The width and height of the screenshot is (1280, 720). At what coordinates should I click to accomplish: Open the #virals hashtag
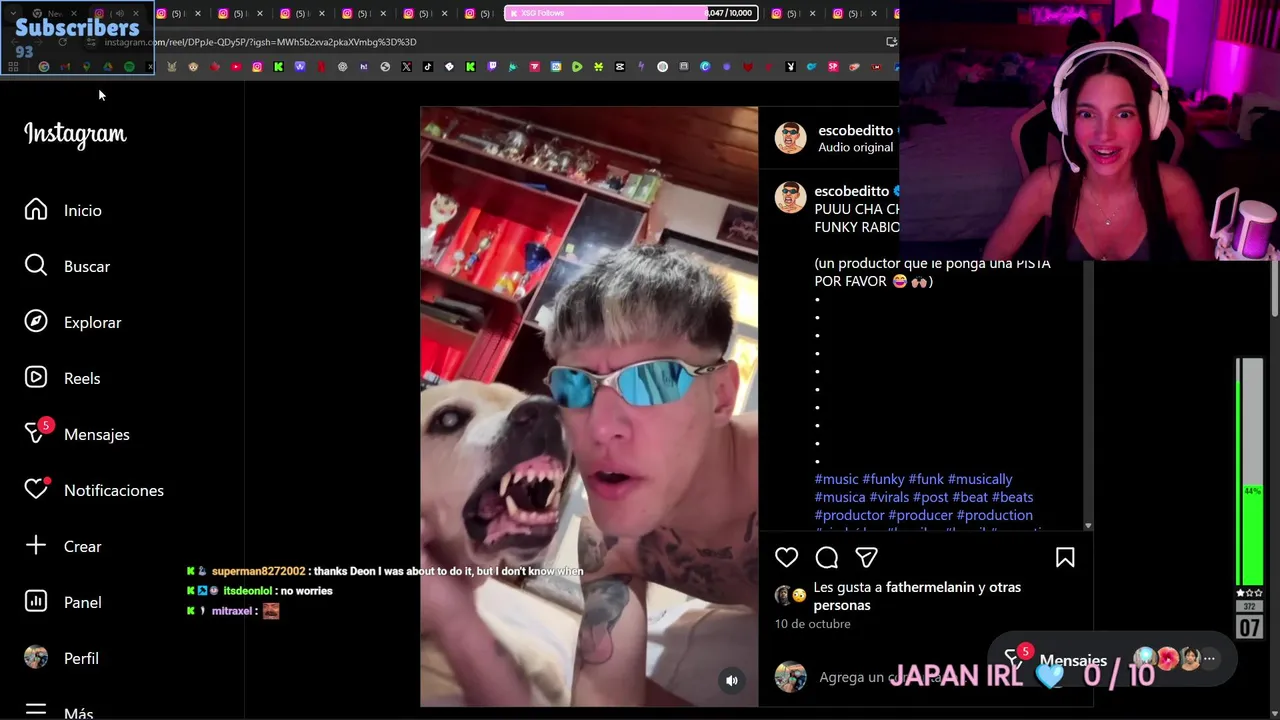889,497
